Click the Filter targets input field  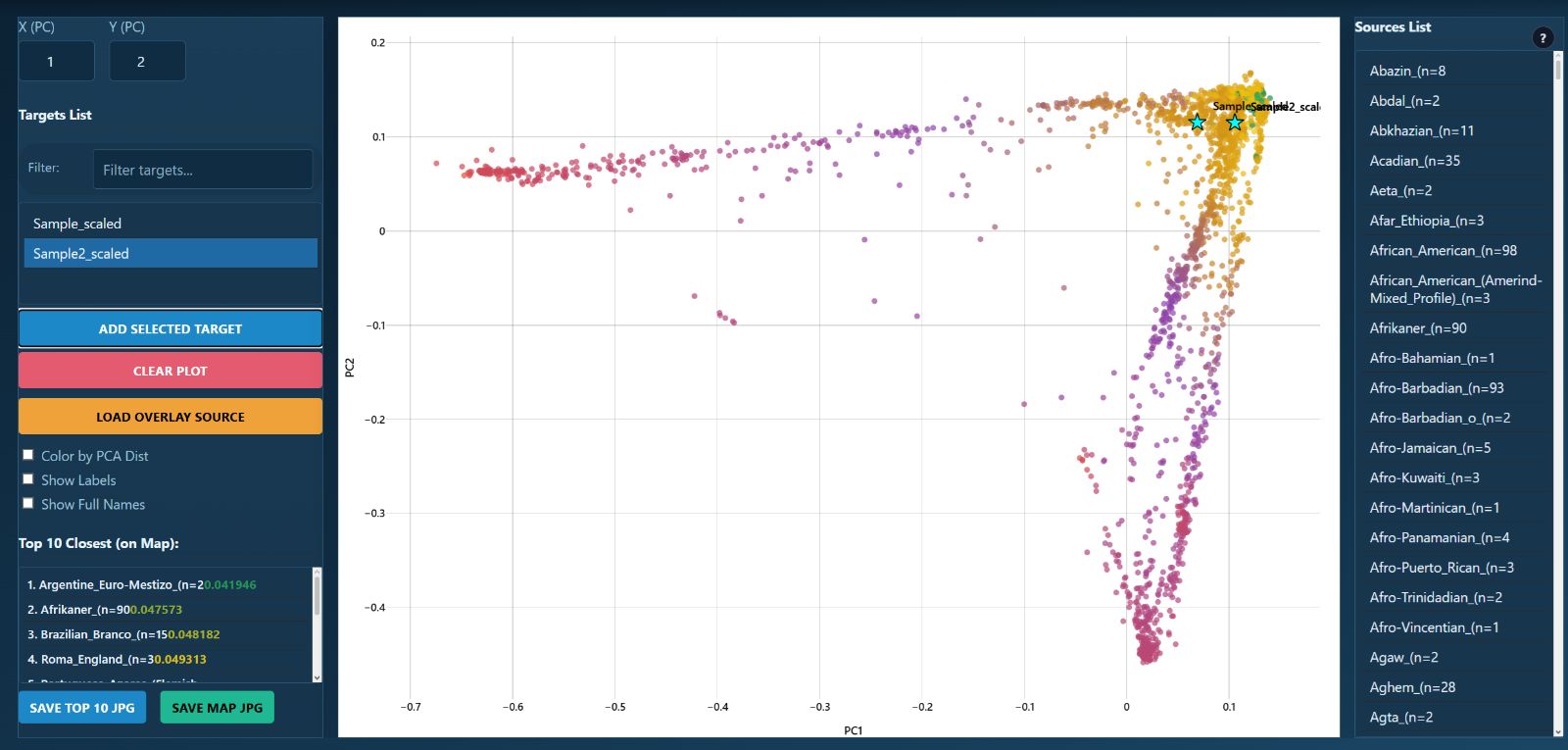203,170
